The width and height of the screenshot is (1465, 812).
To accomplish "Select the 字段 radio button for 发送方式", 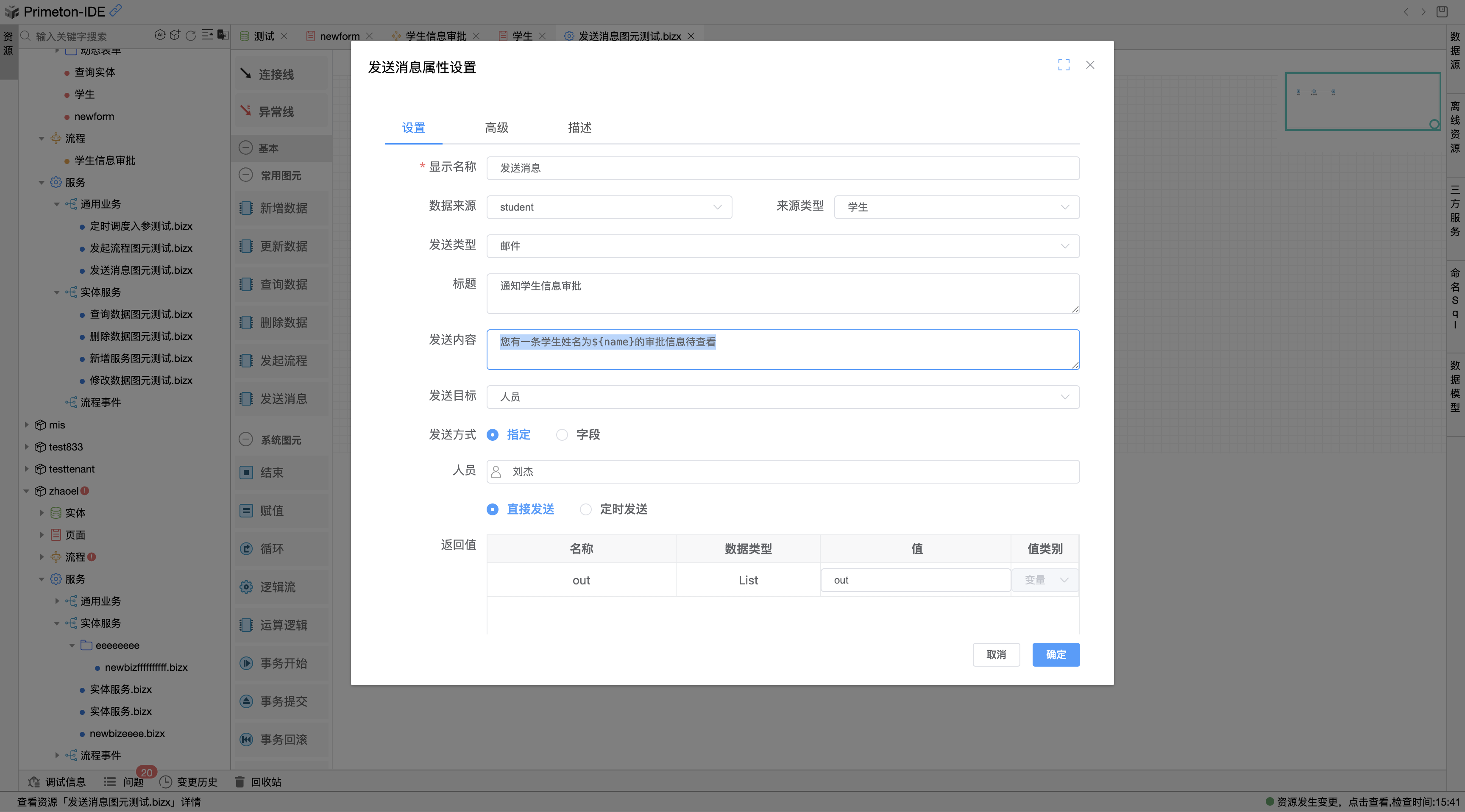I will pyautogui.click(x=563, y=434).
